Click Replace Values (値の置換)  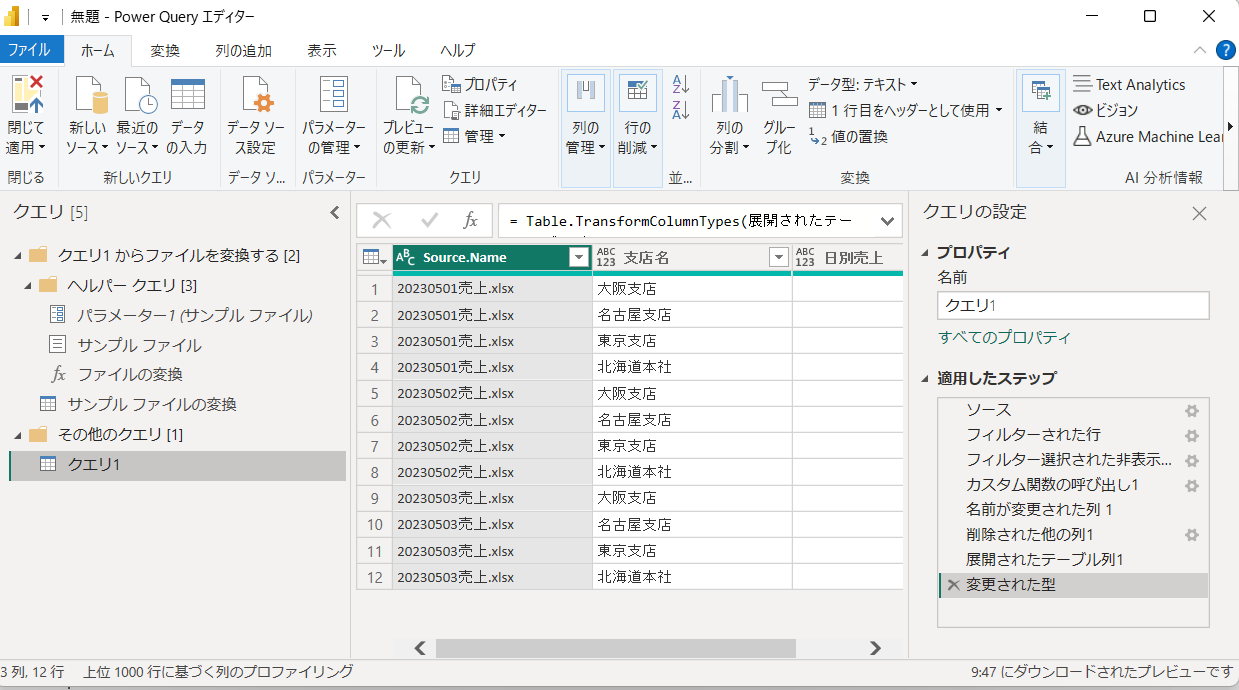click(847, 136)
